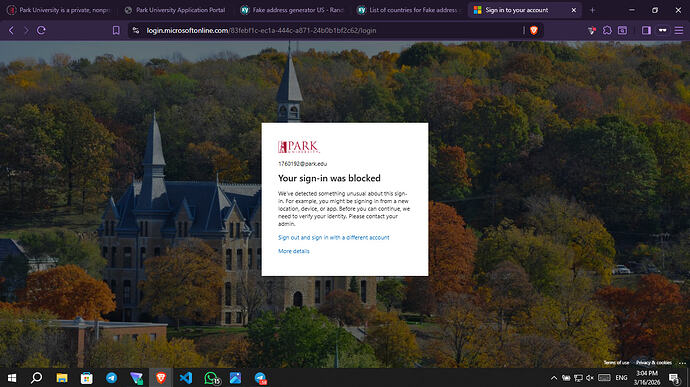
Task: Open the browser hamburger menu
Action: tap(679, 30)
